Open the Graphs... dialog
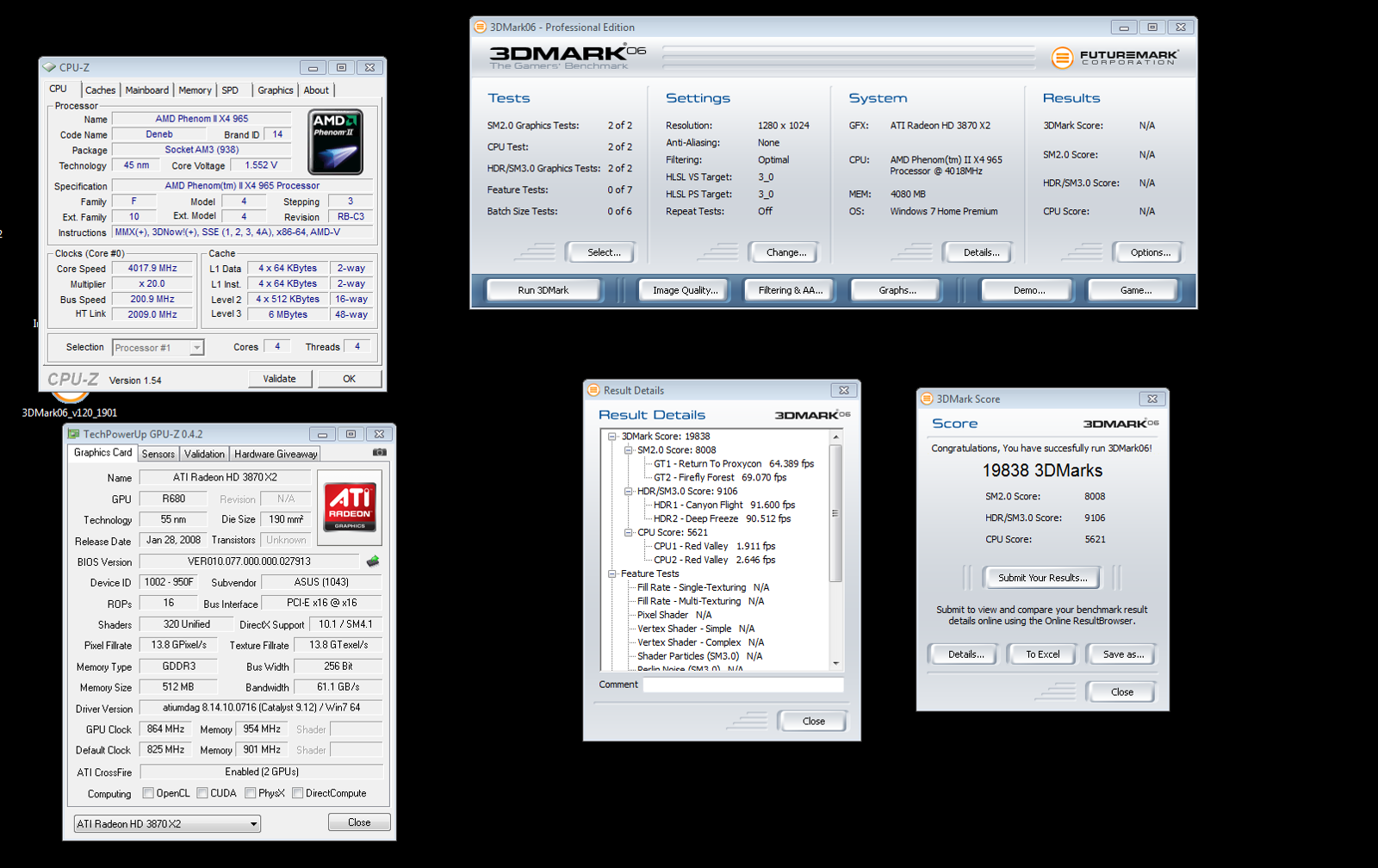 pos(897,290)
